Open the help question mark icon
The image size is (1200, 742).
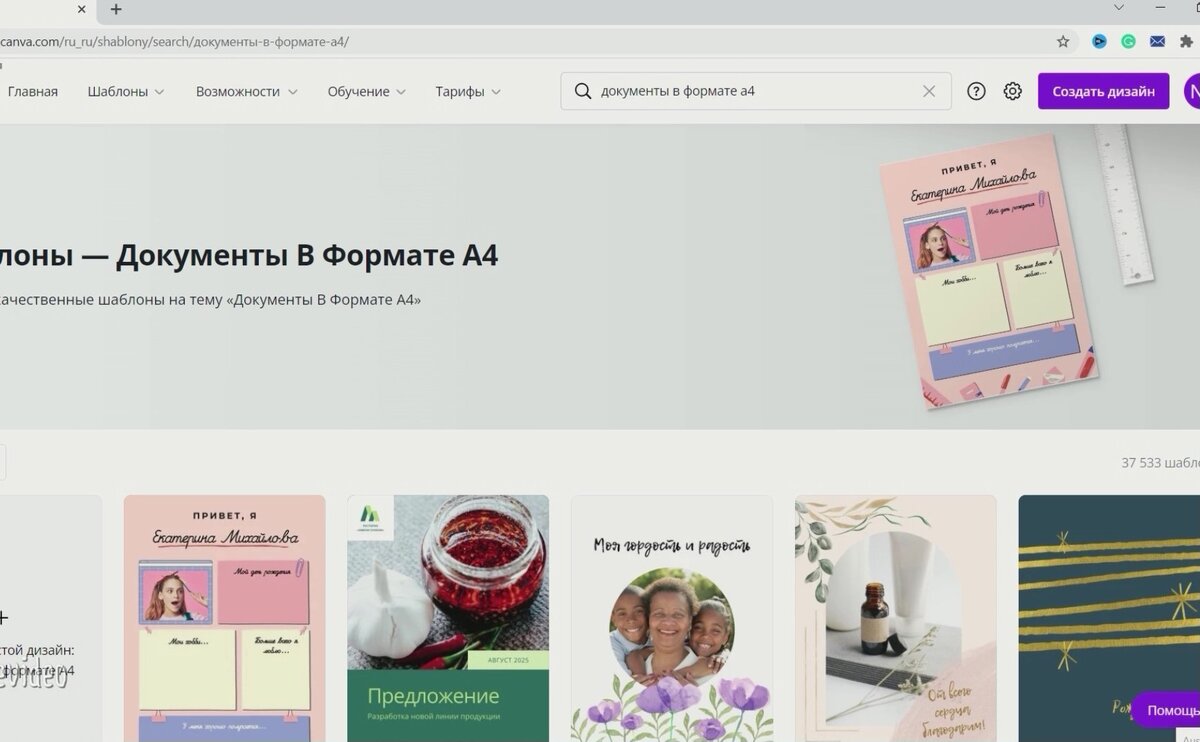pyautogui.click(x=976, y=91)
